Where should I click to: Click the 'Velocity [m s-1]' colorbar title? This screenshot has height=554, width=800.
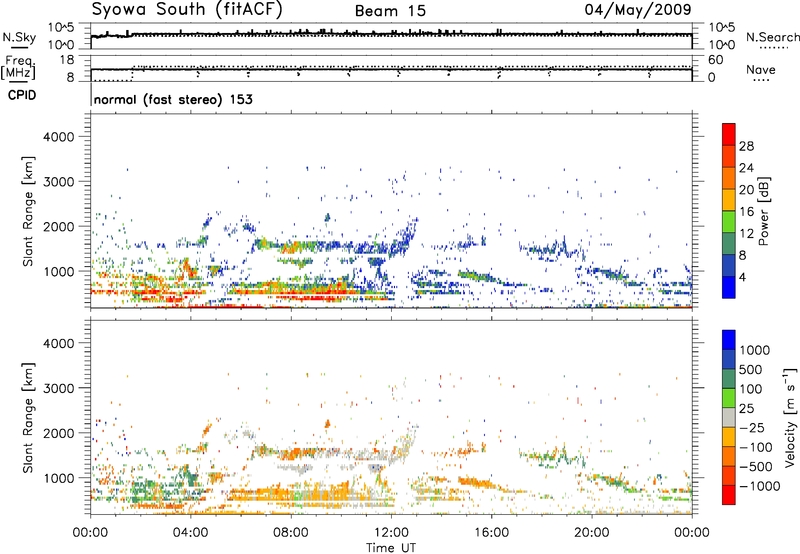click(x=790, y=417)
